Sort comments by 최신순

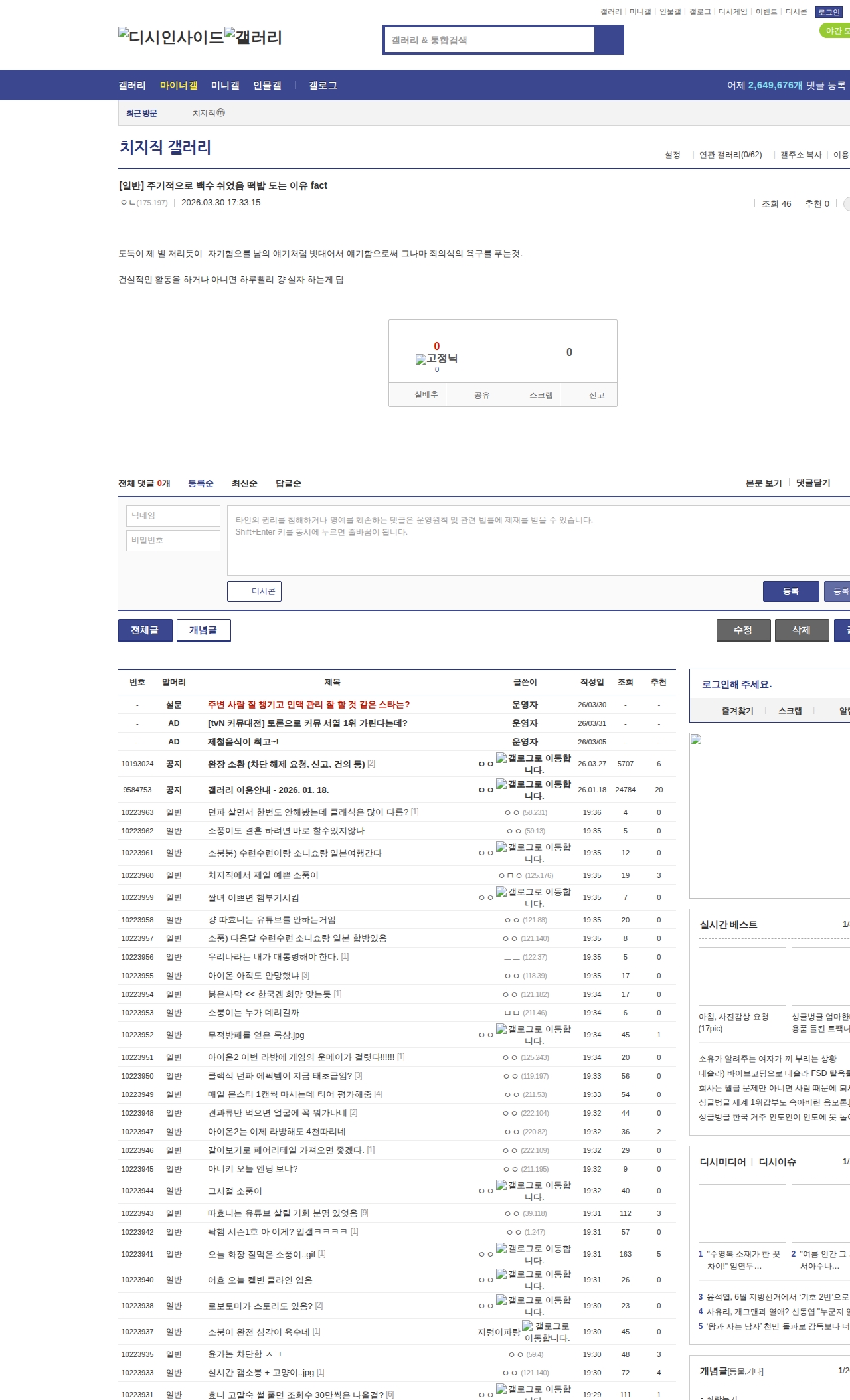244,483
